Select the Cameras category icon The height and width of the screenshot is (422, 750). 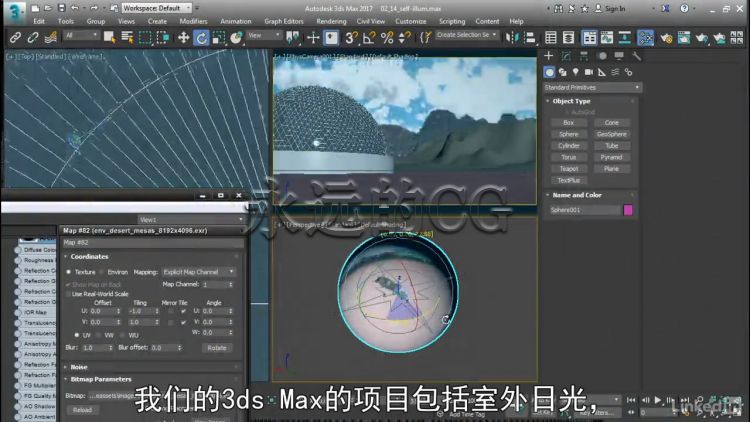(589, 72)
